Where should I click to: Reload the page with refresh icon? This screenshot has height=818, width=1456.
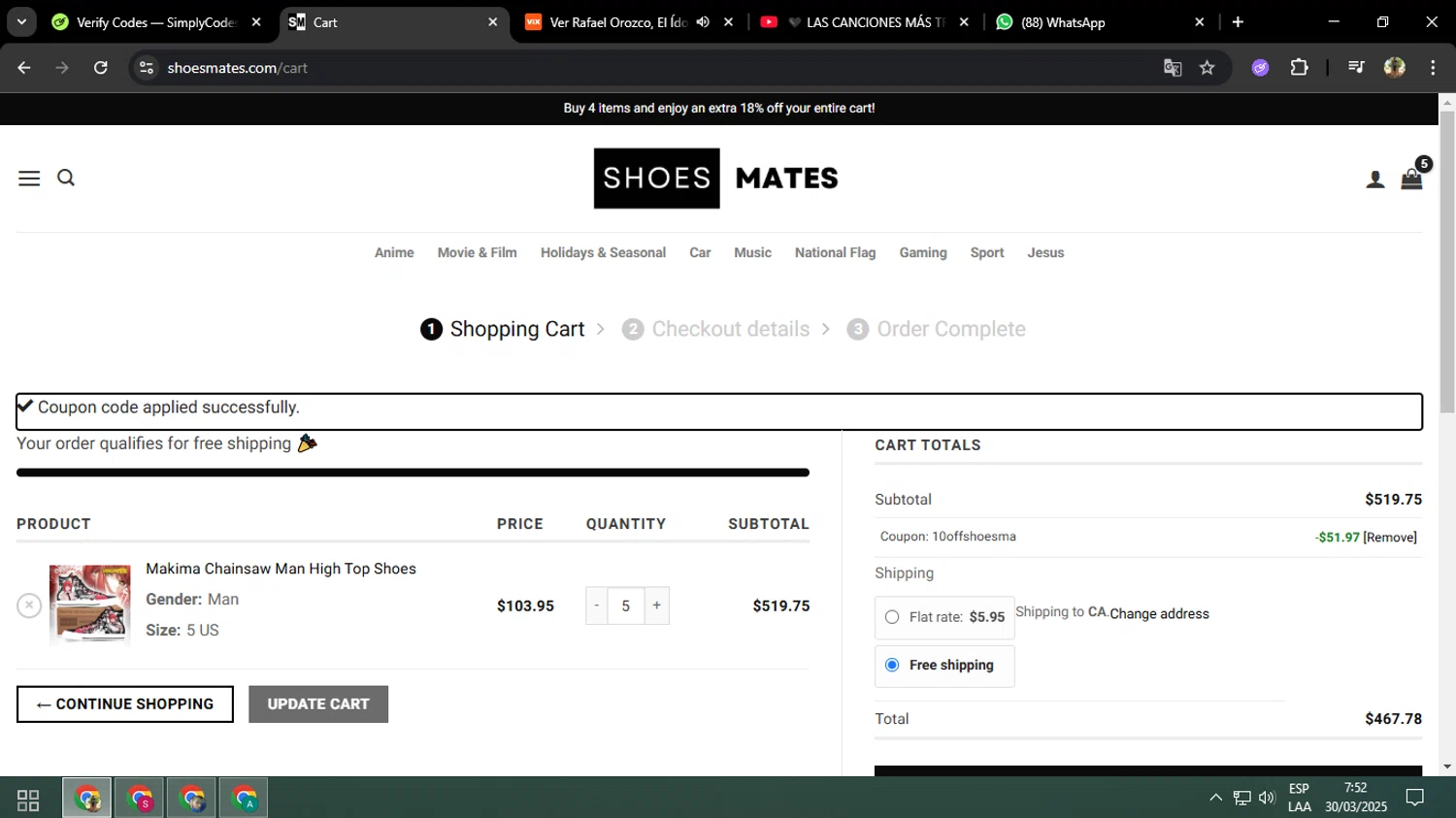click(101, 68)
